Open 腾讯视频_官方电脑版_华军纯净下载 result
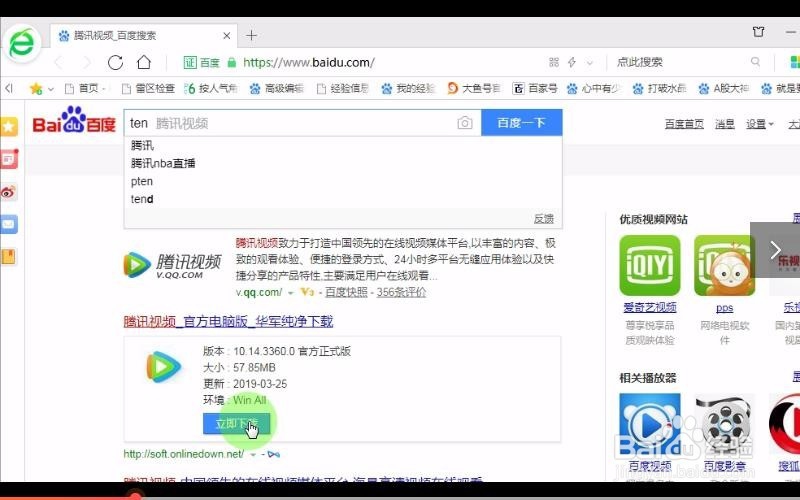This screenshot has height=500, width=800. pyautogui.click(x=228, y=321)
